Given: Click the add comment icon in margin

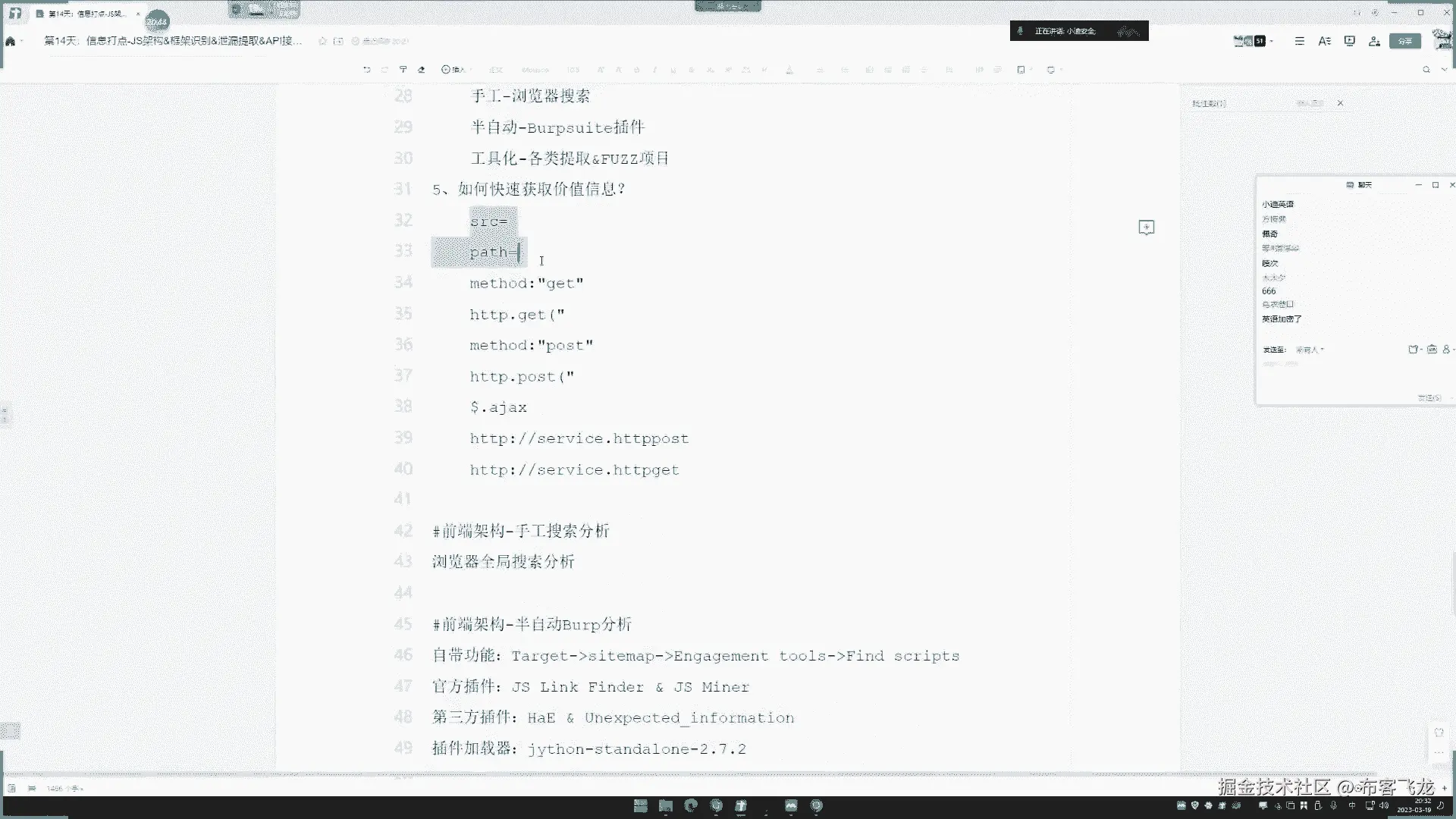Looking at the screenshot, I should pyautogui.click(x=1146, y=227).
